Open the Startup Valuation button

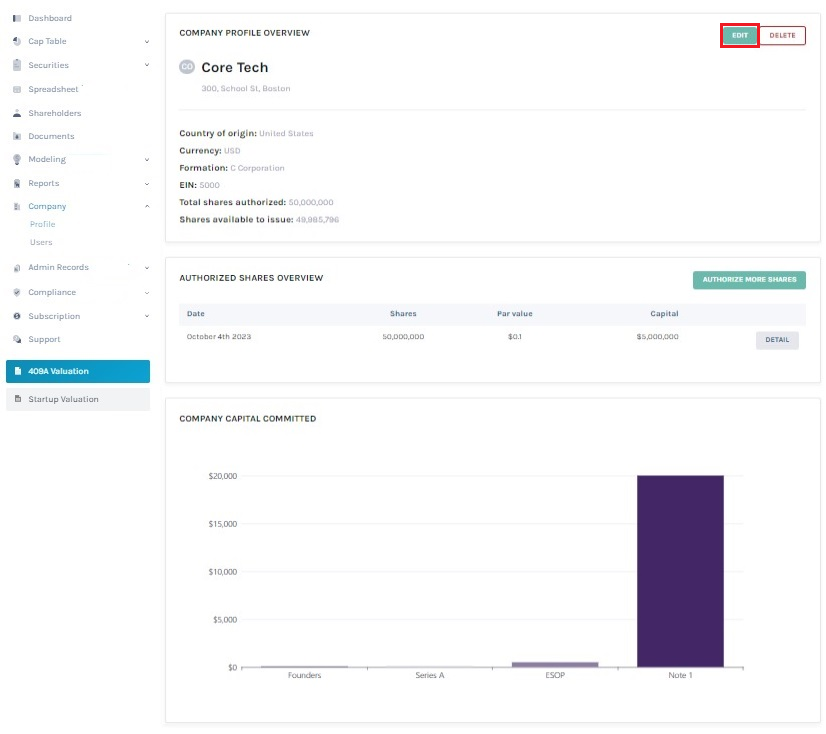(x=78, y=399)
